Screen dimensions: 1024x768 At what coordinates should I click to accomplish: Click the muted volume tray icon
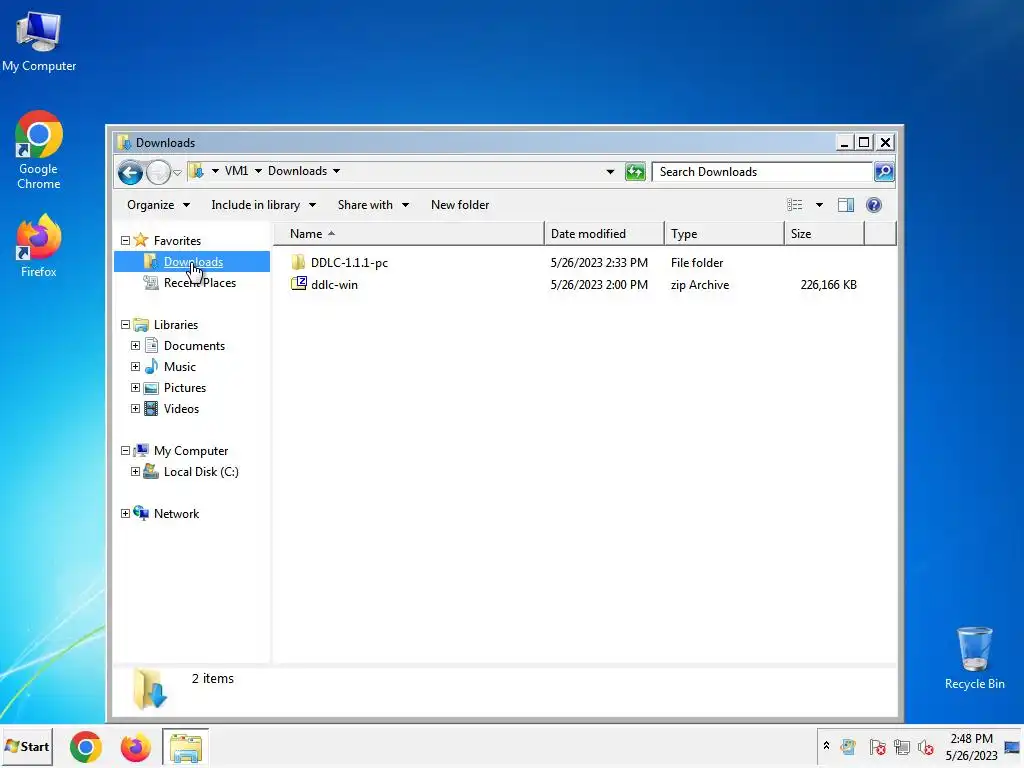tap(925, 747)
